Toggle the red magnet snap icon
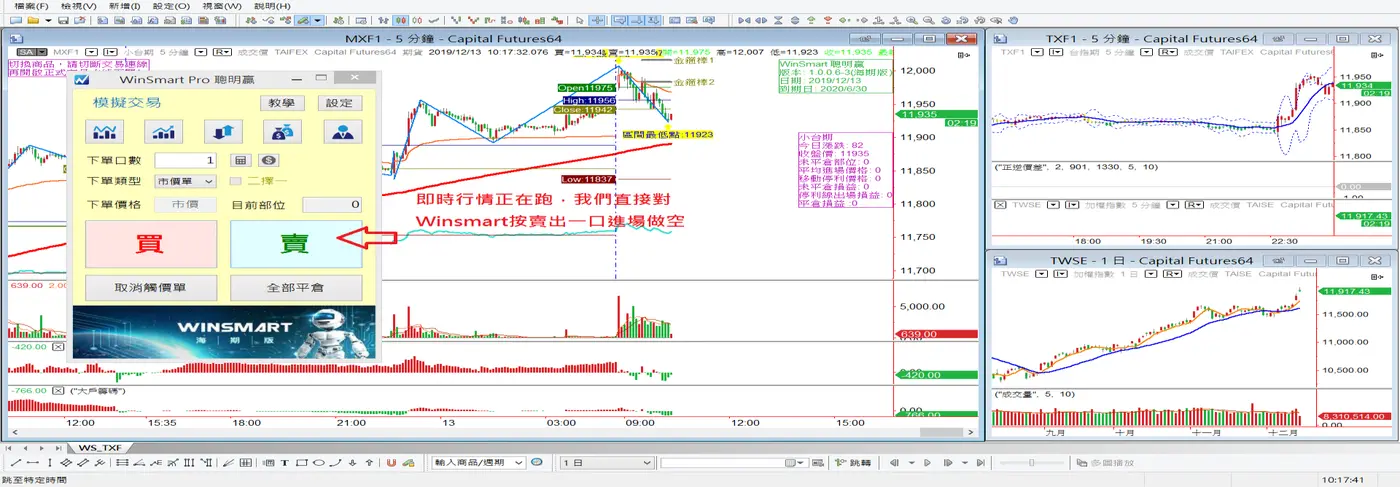 coord(391,462)
